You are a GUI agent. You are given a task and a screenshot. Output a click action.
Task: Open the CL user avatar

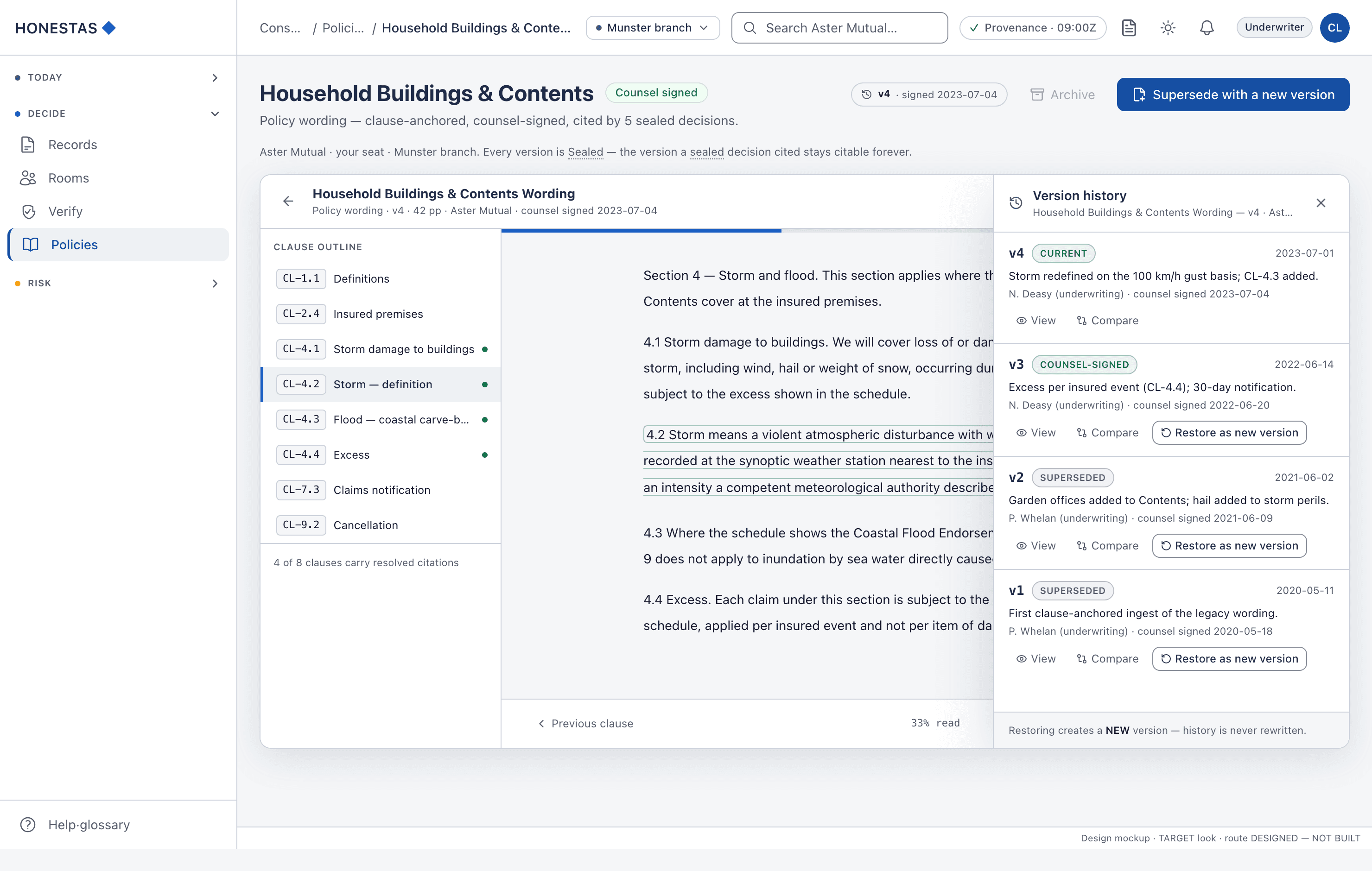click(x=1334, y=28)
